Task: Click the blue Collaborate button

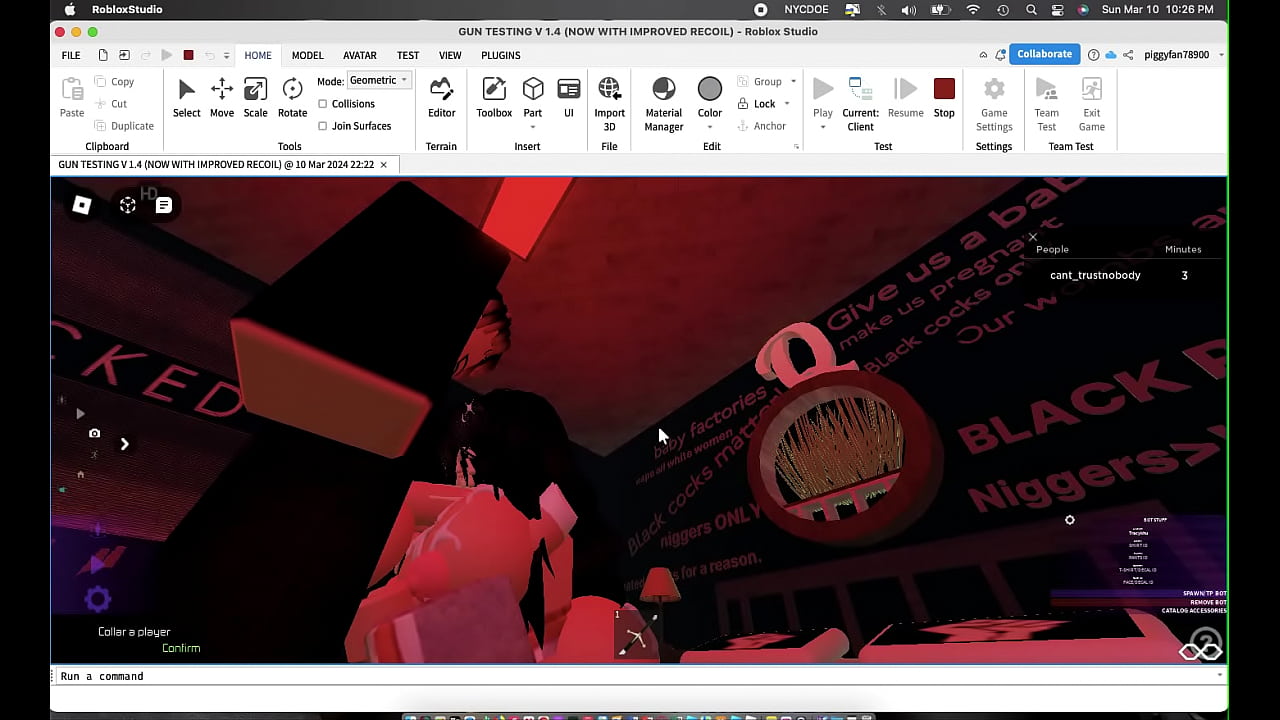Action: (1044, 55)
